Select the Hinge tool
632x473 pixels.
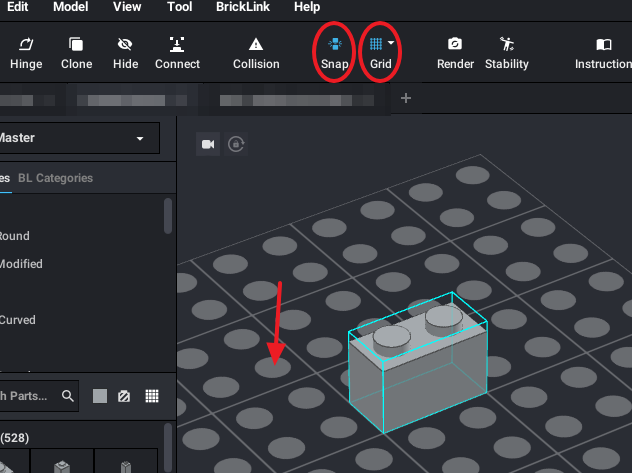(26, 53)
